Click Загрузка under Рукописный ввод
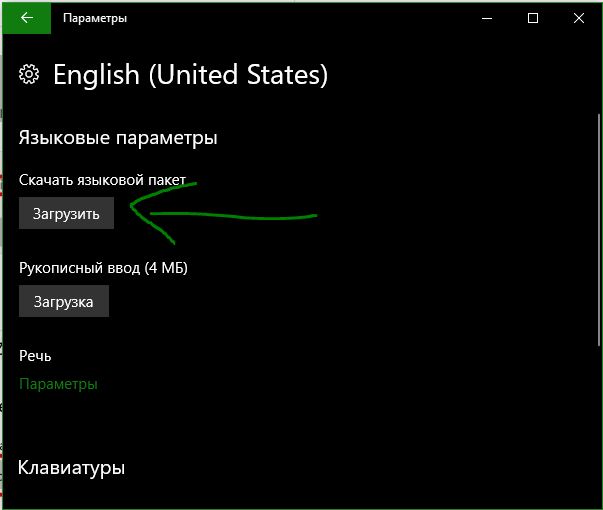 [x=64, y=301]
